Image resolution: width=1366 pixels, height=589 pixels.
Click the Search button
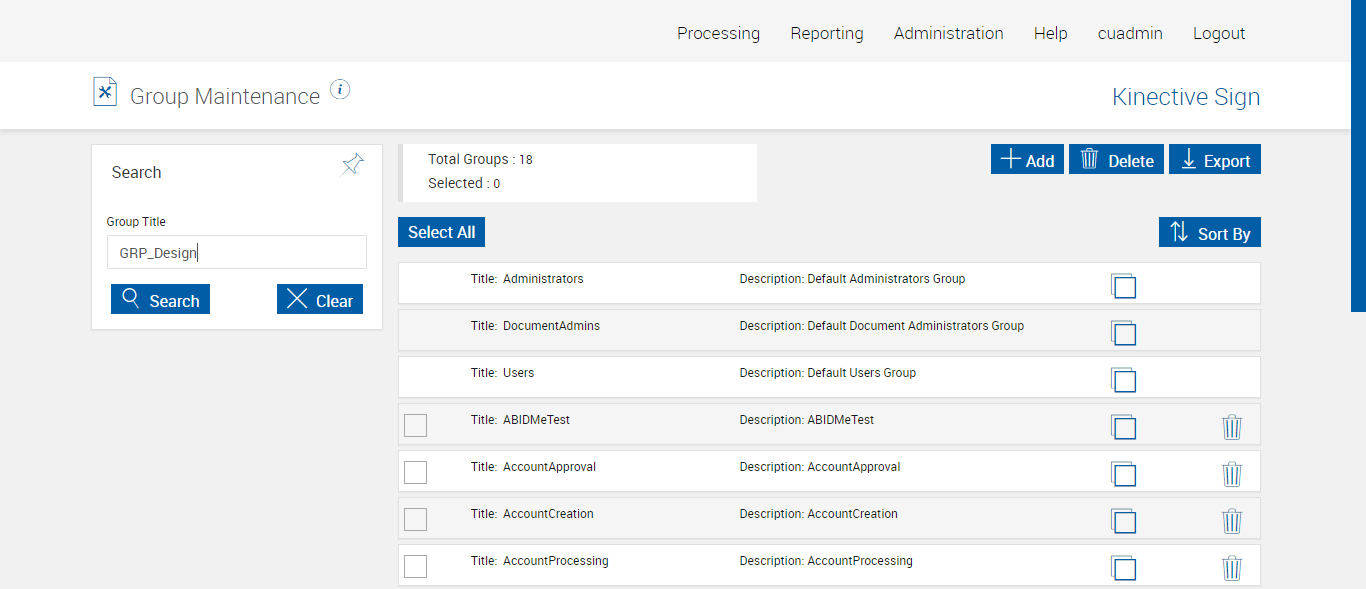pyautogui.click(x=160, y=300)
